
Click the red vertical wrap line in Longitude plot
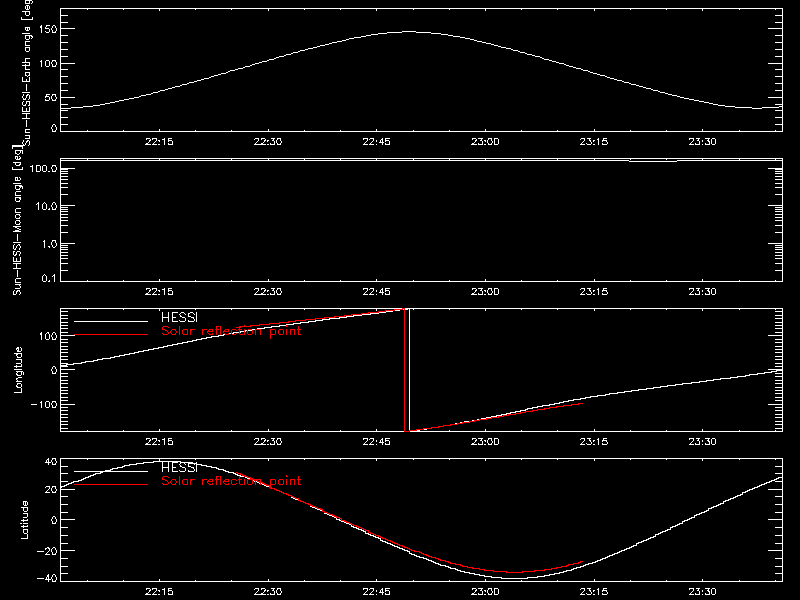pos(405,370)
